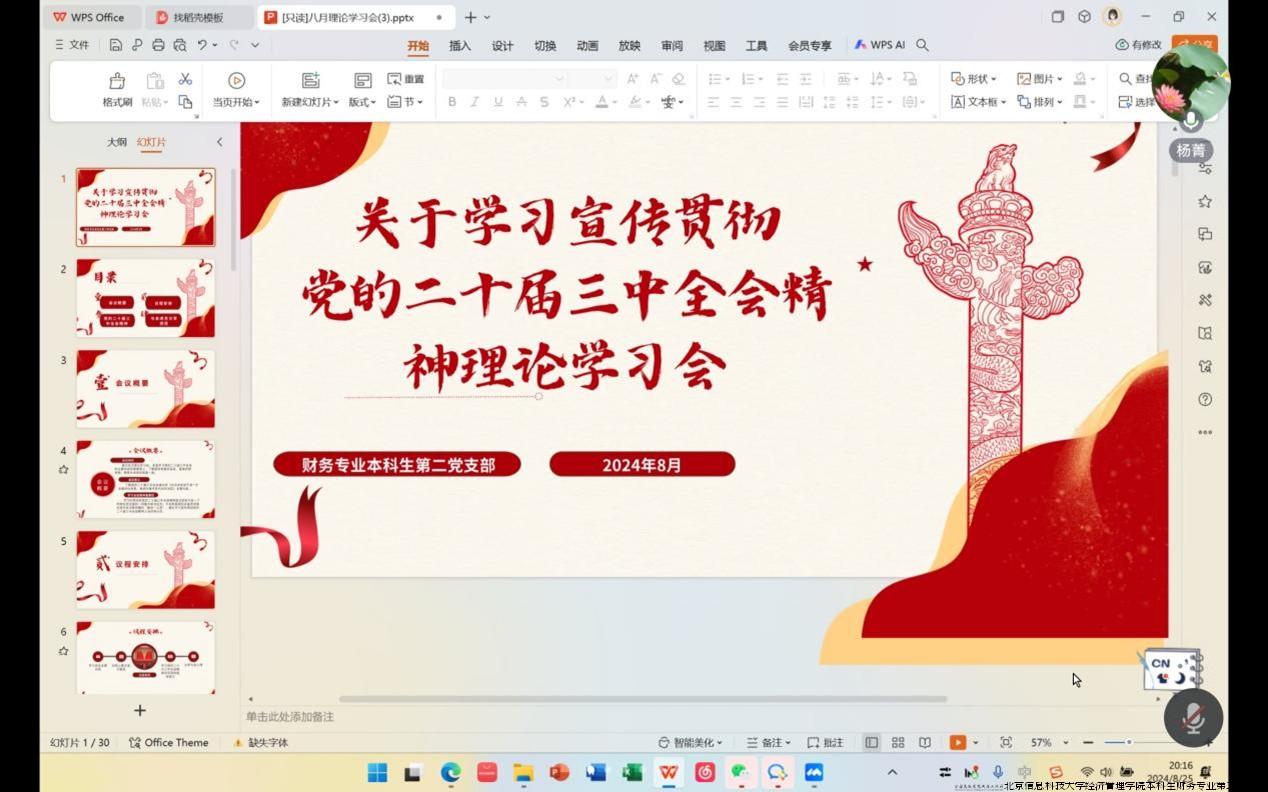Select slide 3 thumbnail in slide panel

[144, 388]
